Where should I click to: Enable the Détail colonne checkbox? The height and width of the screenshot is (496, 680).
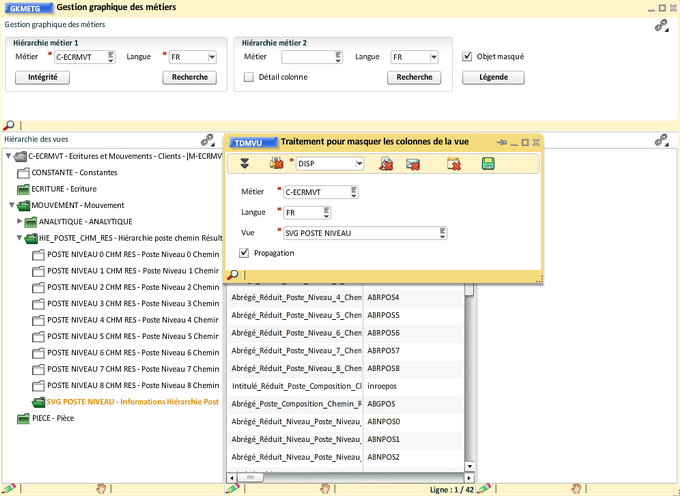(x=249, y=77)
